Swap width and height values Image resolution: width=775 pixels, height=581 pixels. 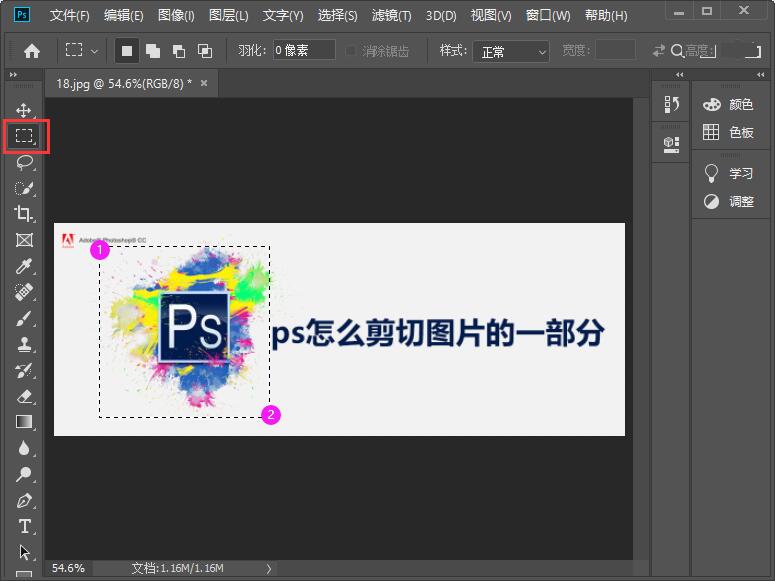pyautogui.click(x=659, y=50)
